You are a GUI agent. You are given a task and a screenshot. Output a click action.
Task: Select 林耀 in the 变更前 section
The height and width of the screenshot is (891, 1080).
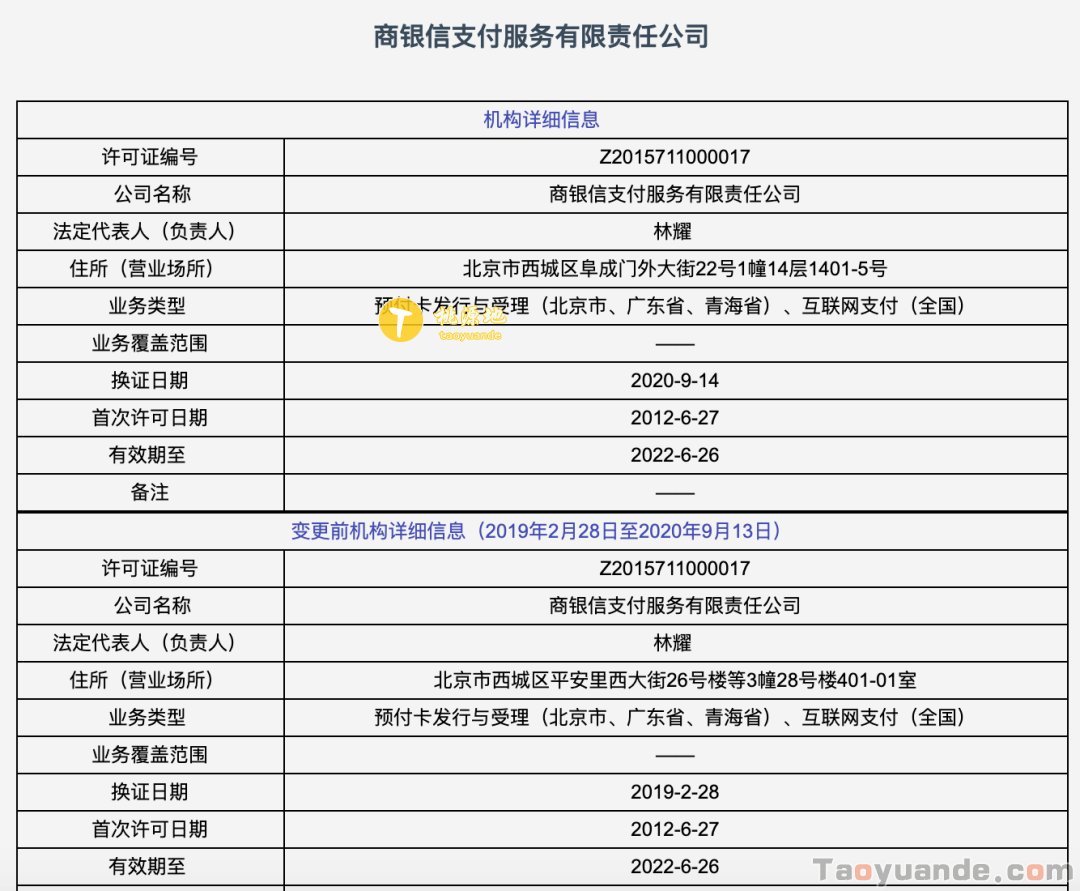pyautogui.click(x=672, y=643)
